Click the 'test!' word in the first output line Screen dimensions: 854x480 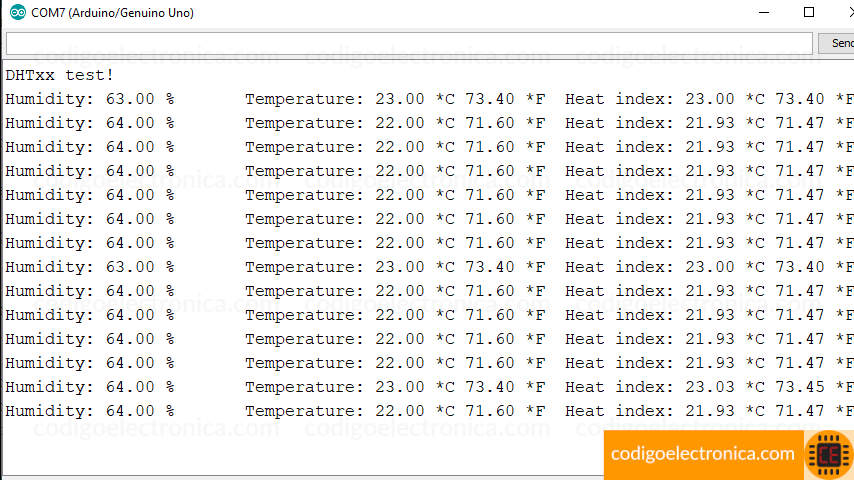[x=89, y=75]
